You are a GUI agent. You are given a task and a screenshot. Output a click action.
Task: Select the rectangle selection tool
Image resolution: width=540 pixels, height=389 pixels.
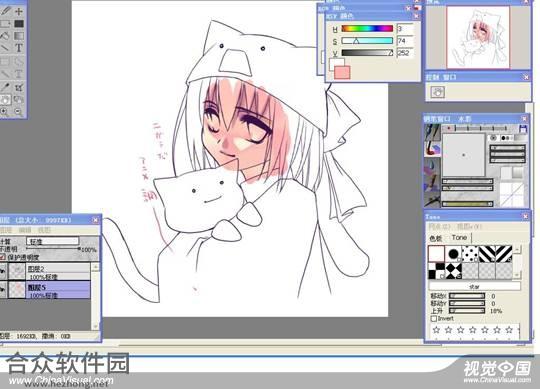6,24
